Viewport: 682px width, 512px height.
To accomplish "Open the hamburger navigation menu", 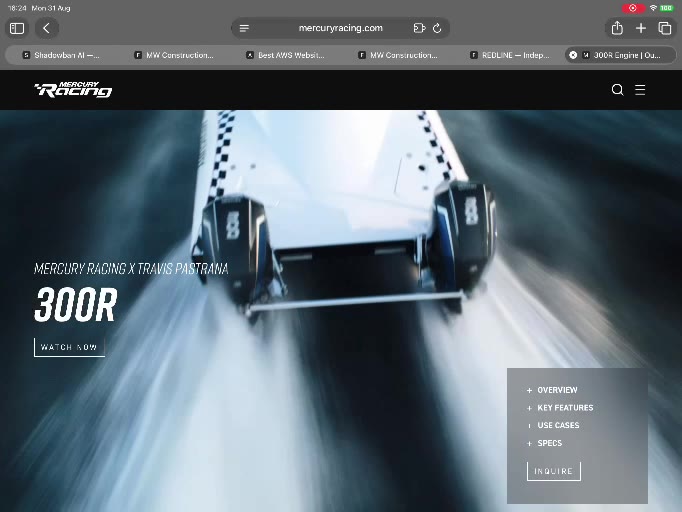I will (x=640, y=90).
